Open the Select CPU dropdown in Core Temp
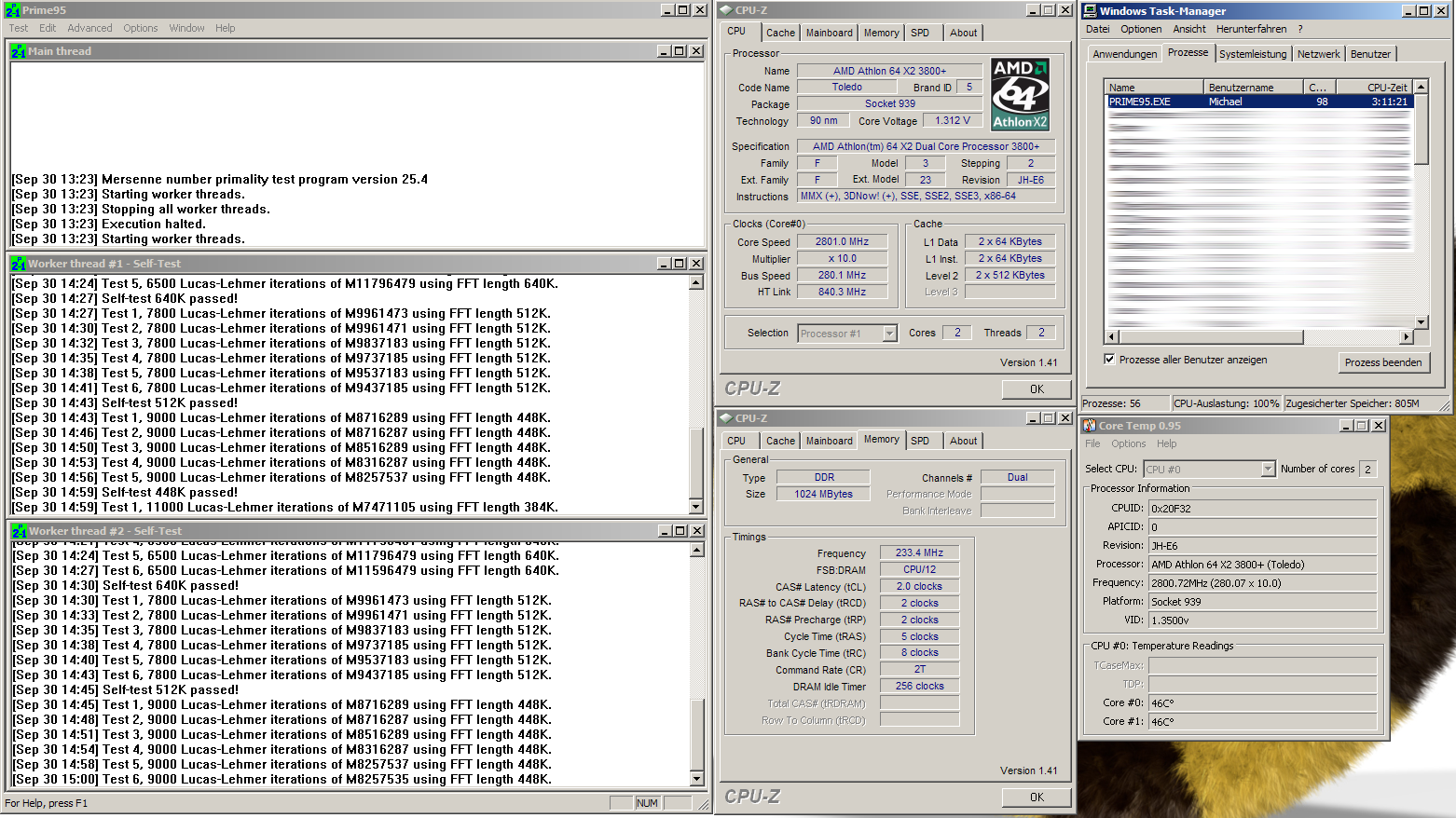 pyautogui.click(x=1268, y=470)
